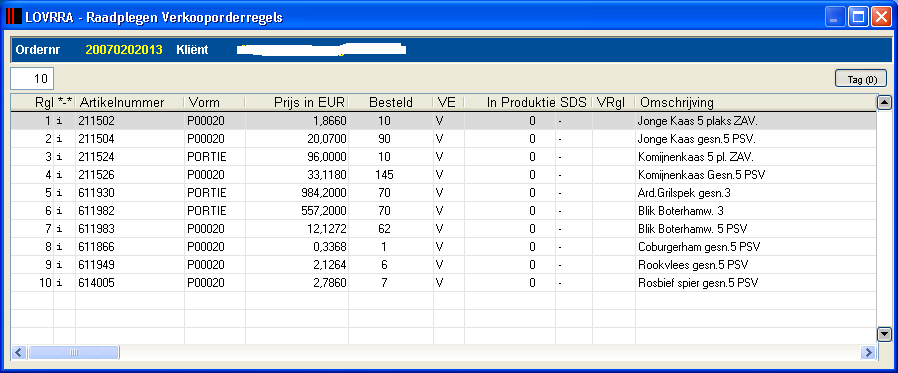Click the vertical scrollbar down arrow

(885, 334)
